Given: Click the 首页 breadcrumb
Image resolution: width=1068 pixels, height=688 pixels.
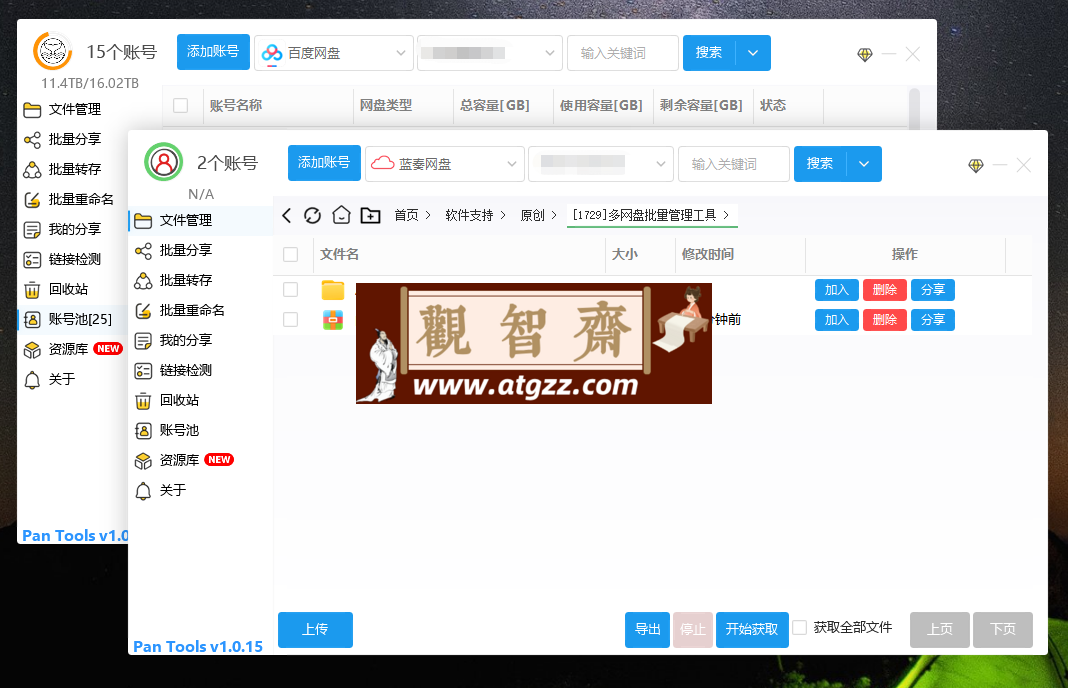Looking at the screenshot, I should click(407, 215).
